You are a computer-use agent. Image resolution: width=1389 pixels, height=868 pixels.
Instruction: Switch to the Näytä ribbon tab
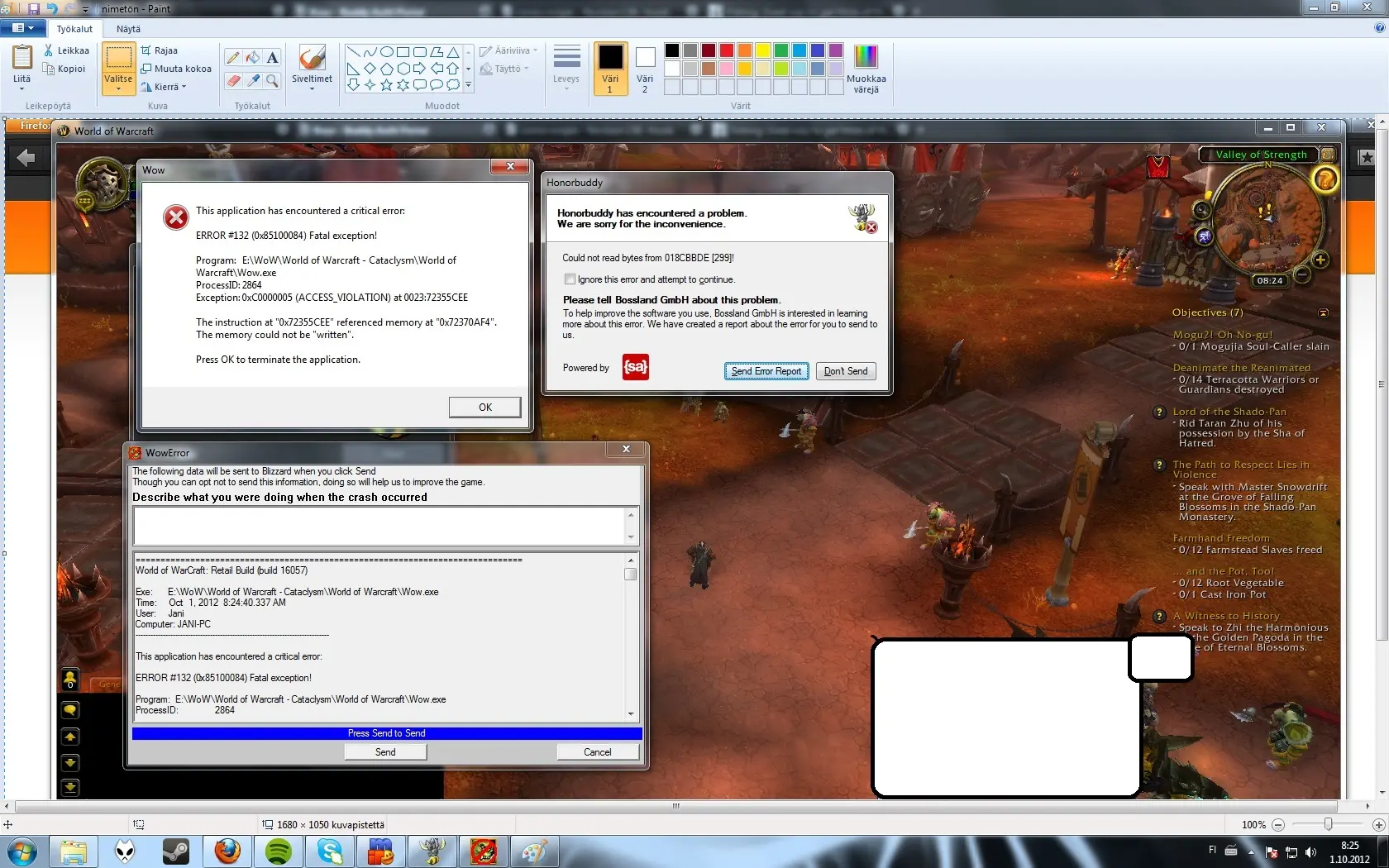128,29
